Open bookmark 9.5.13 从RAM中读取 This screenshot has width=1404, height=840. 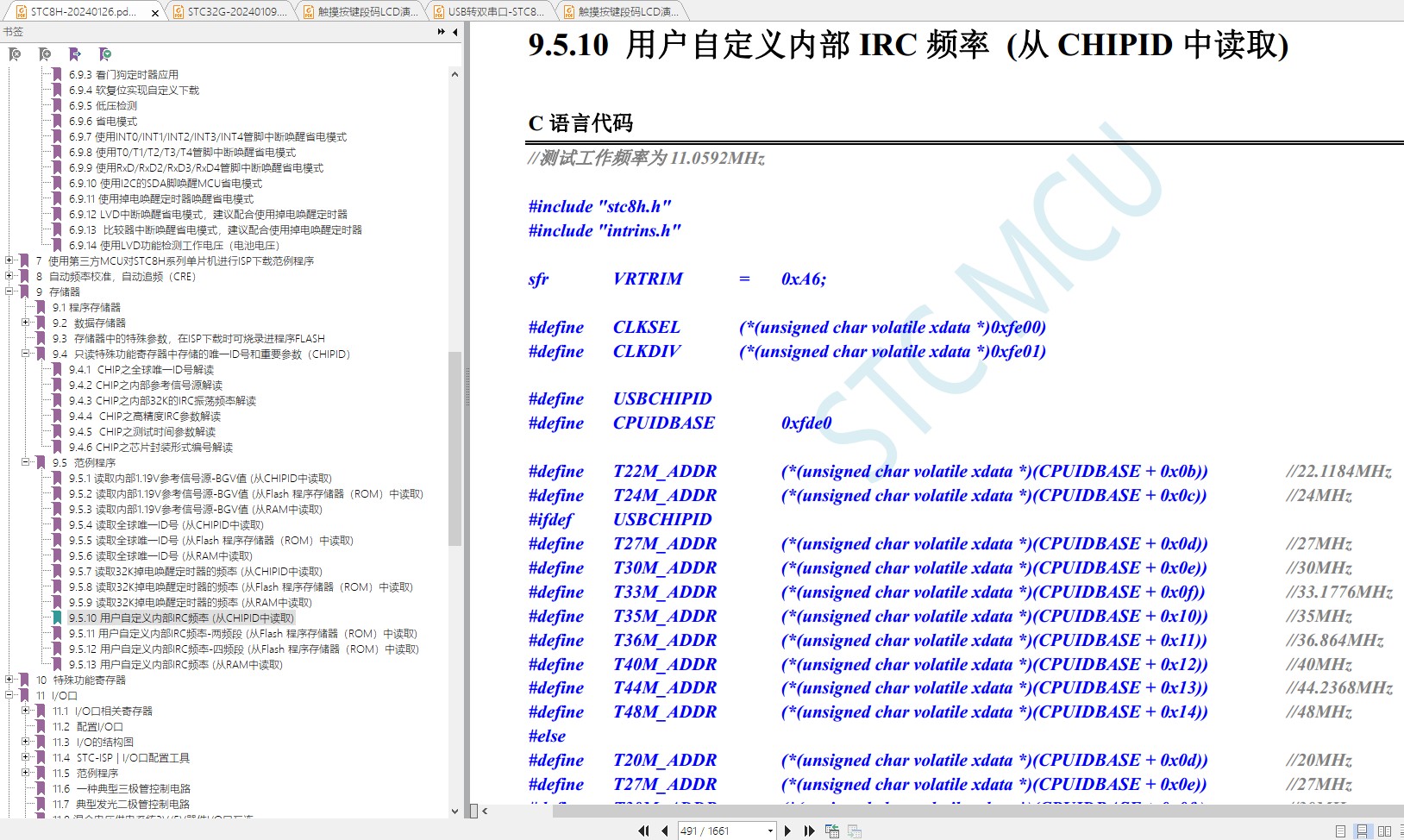[176, 664]
